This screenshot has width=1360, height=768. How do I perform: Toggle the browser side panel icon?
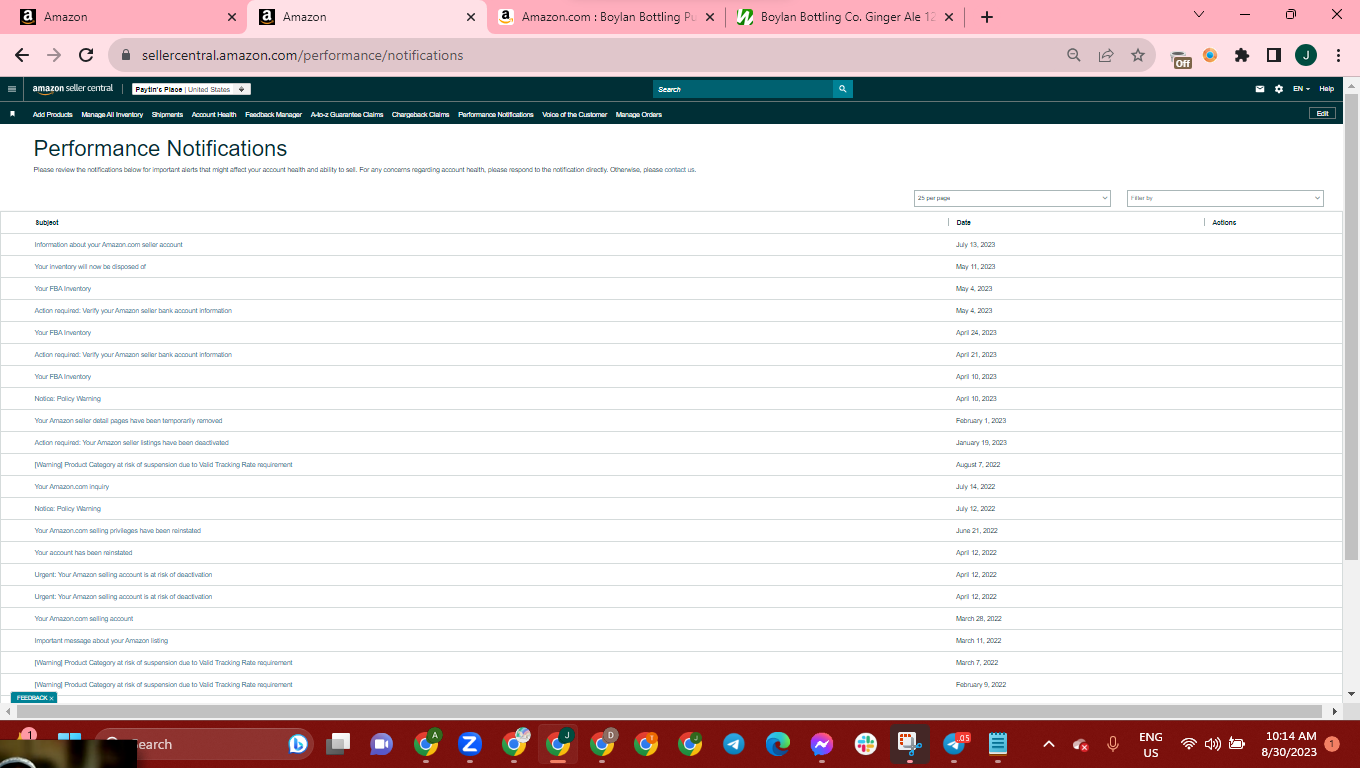click(1274, 55)
